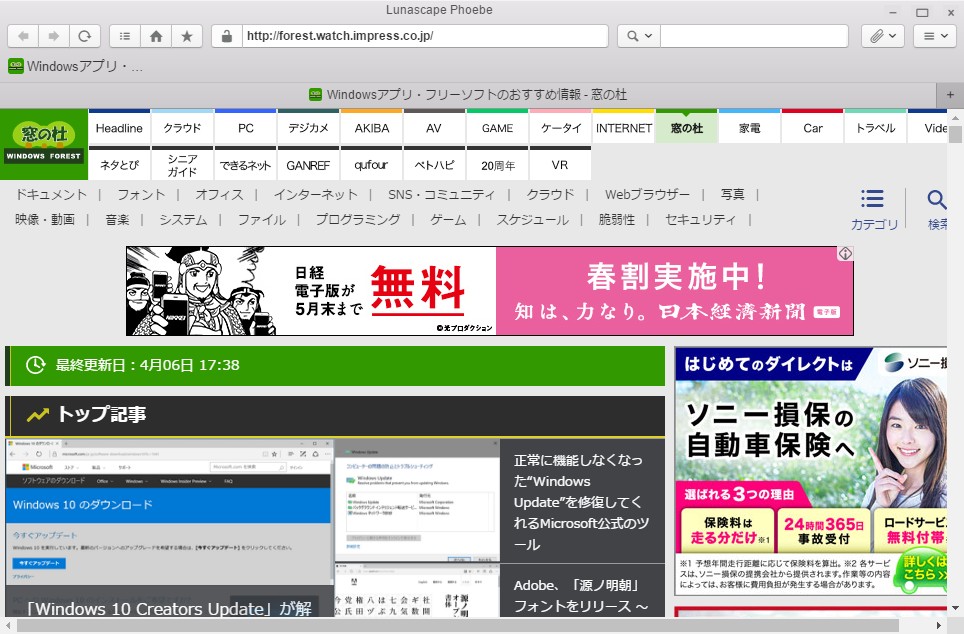Open the システム category link

[x=183, y=220]
